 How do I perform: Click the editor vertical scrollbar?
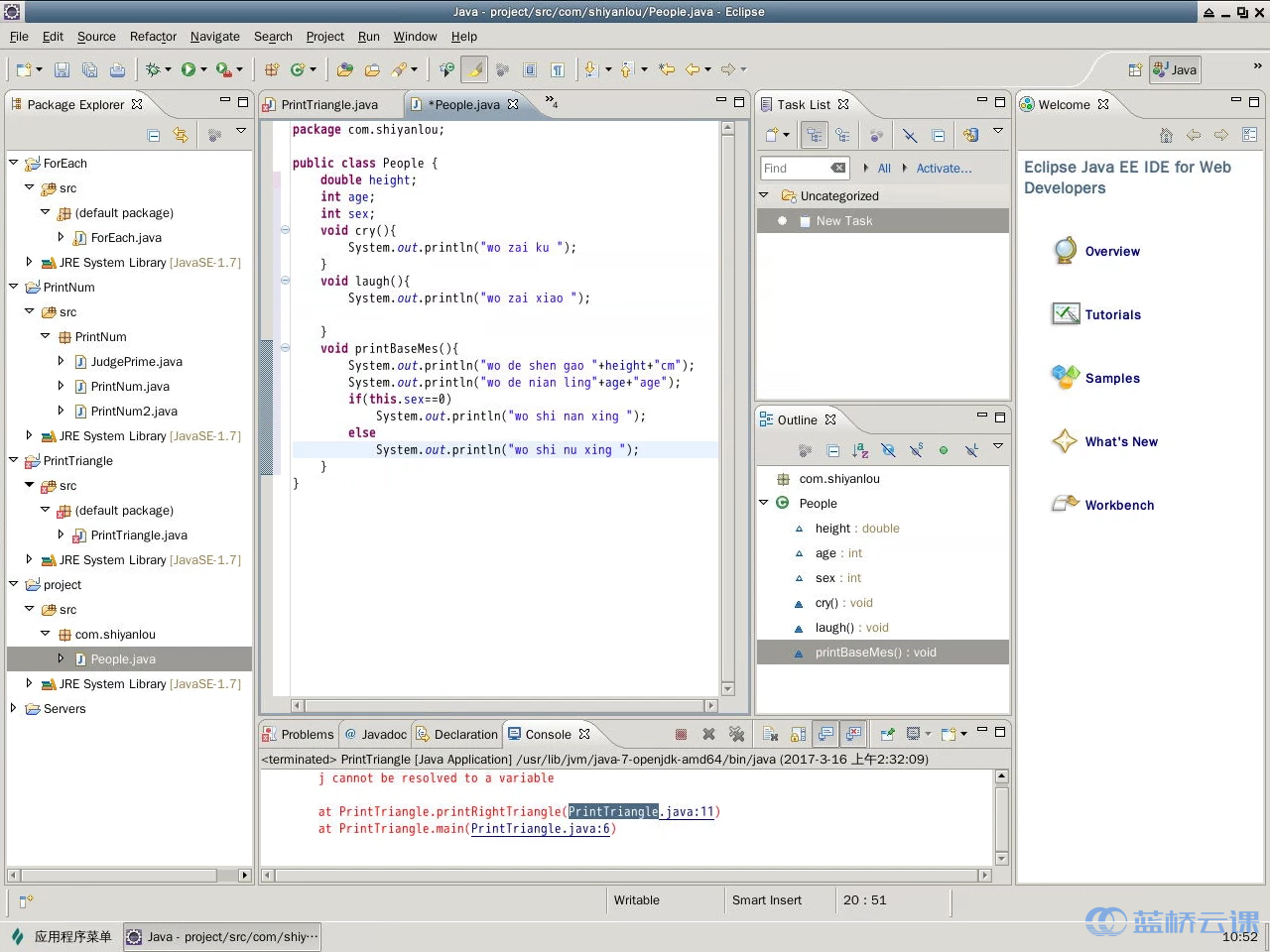[728, 408]
